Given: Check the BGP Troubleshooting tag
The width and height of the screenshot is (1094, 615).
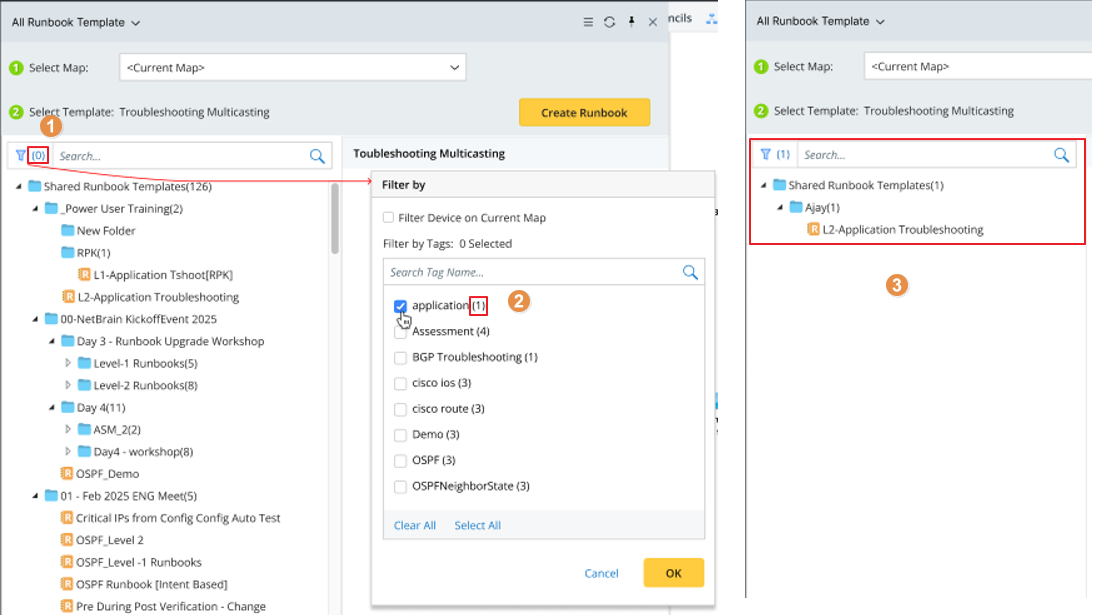Looking at the screenshot, I should [x=401, y=357].
